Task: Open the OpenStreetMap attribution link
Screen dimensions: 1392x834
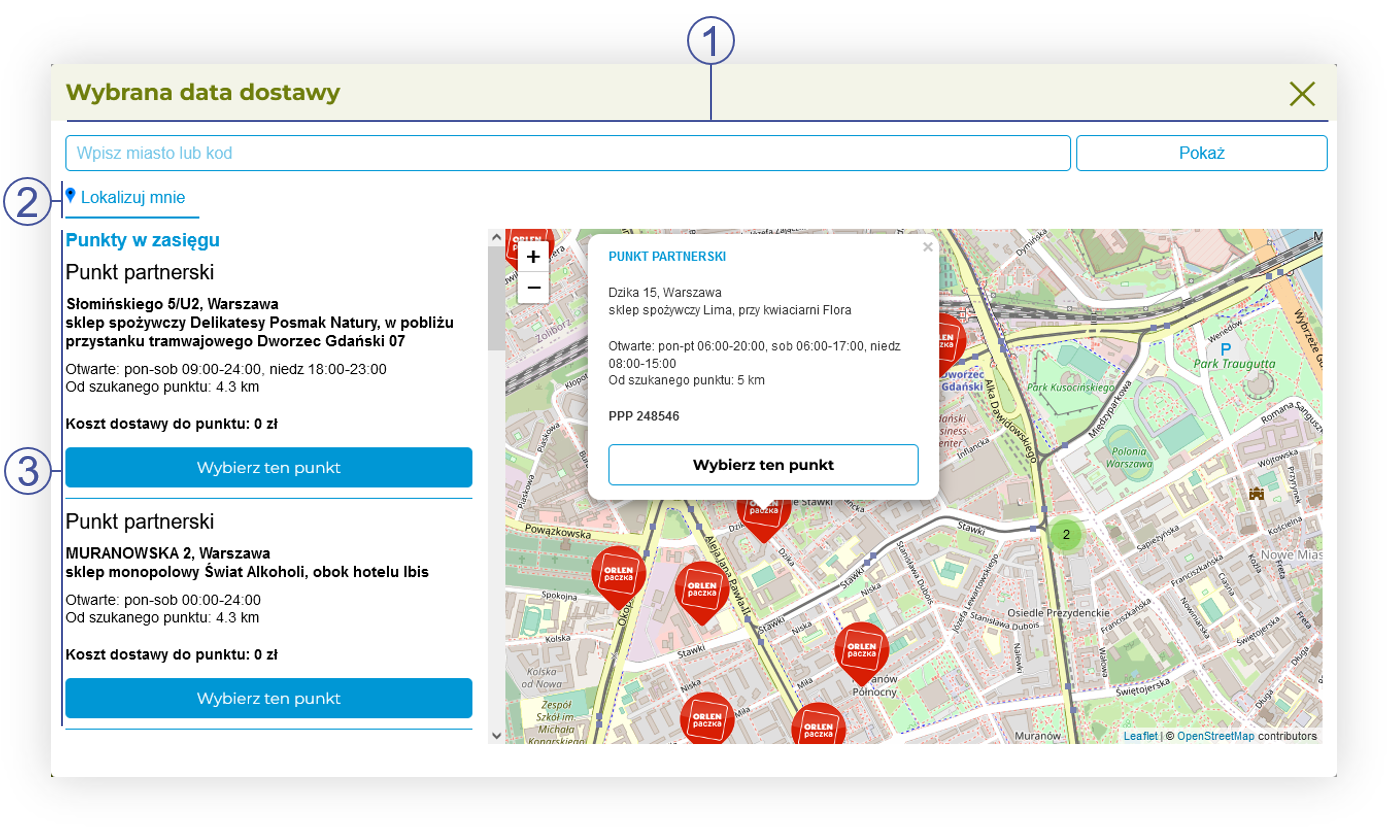Action: [x=1215, y=736]
